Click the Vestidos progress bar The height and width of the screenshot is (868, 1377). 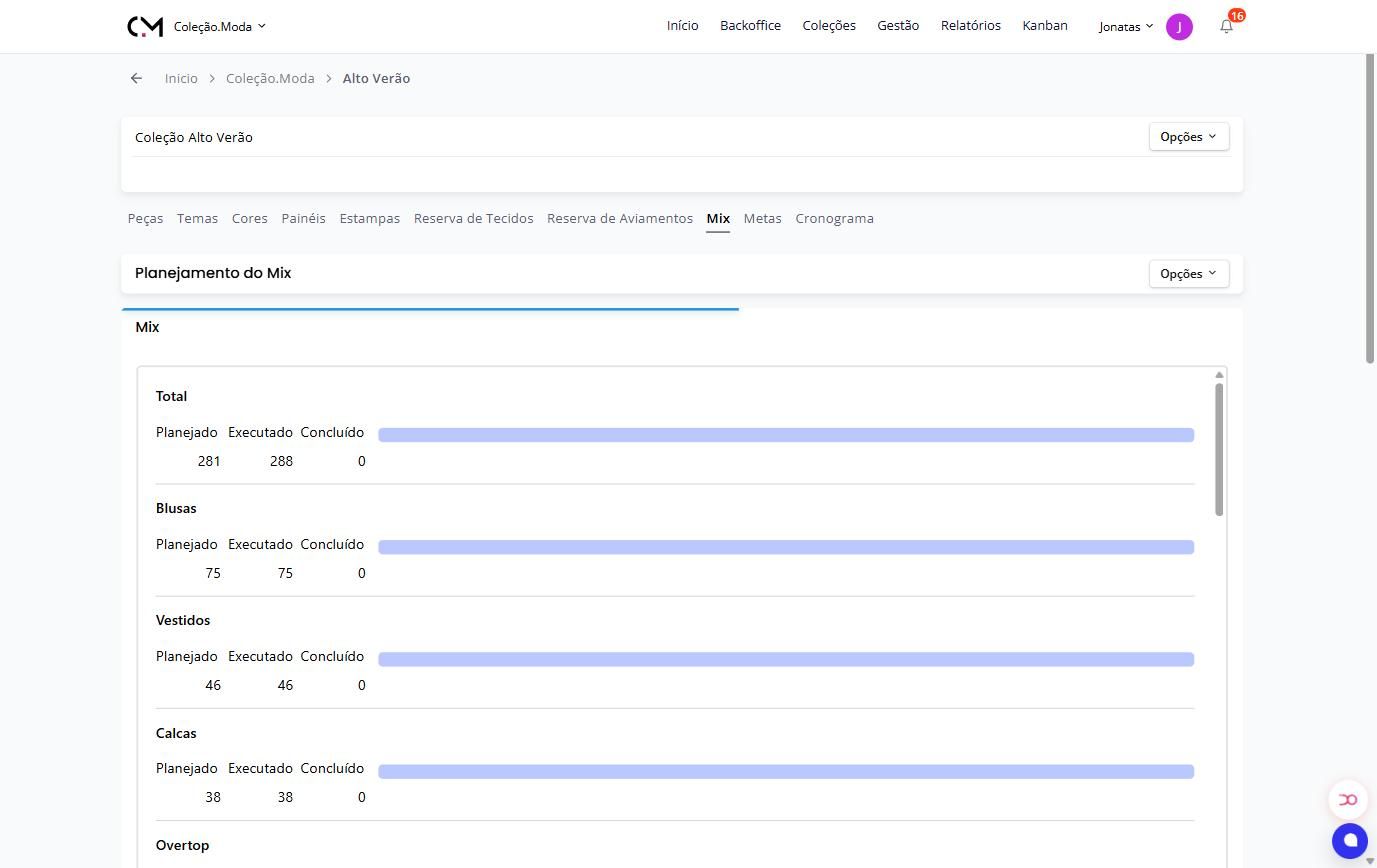tap(786, 659)
